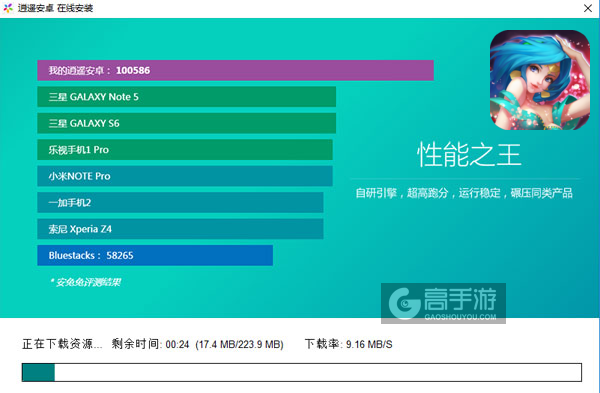Click the large 性能之王 heading
The width and height of the screenshot is (600, 393).
coord(469,155)
